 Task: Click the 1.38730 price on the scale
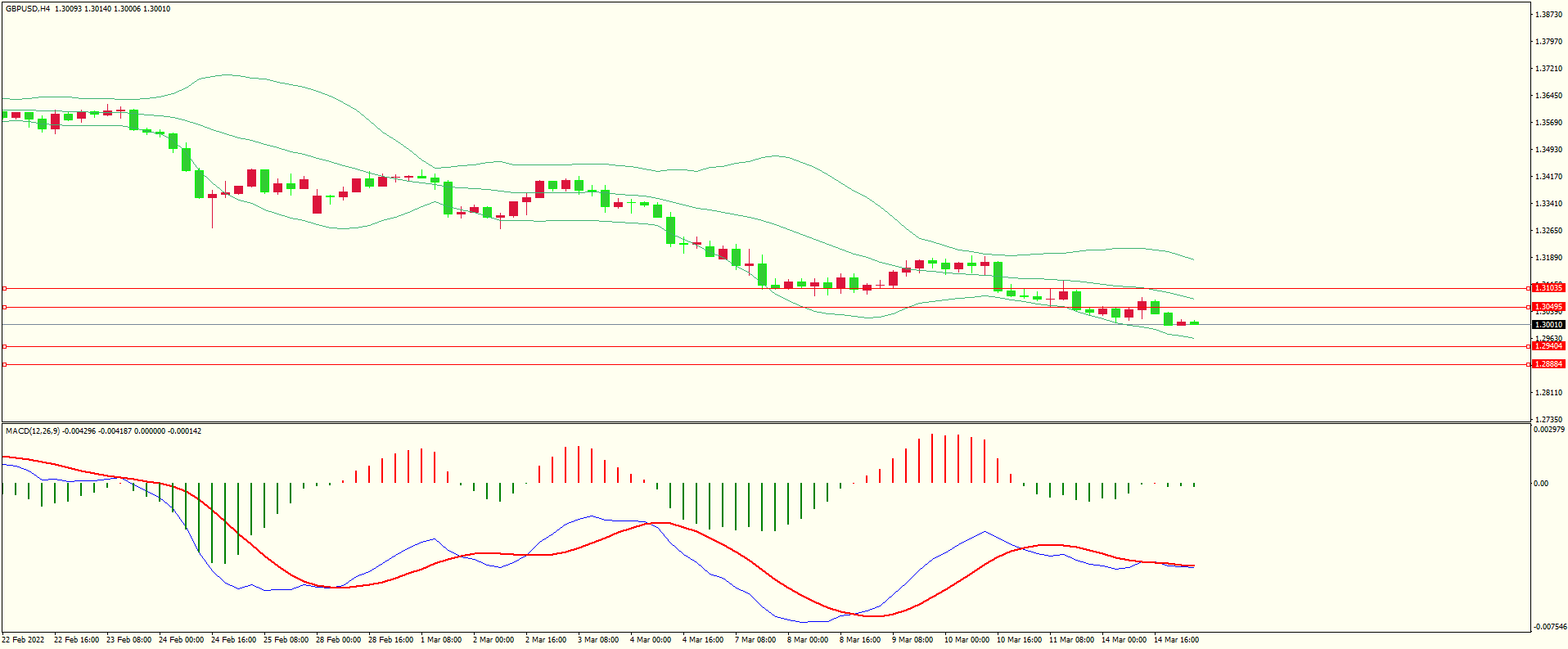click(1548, 15)
